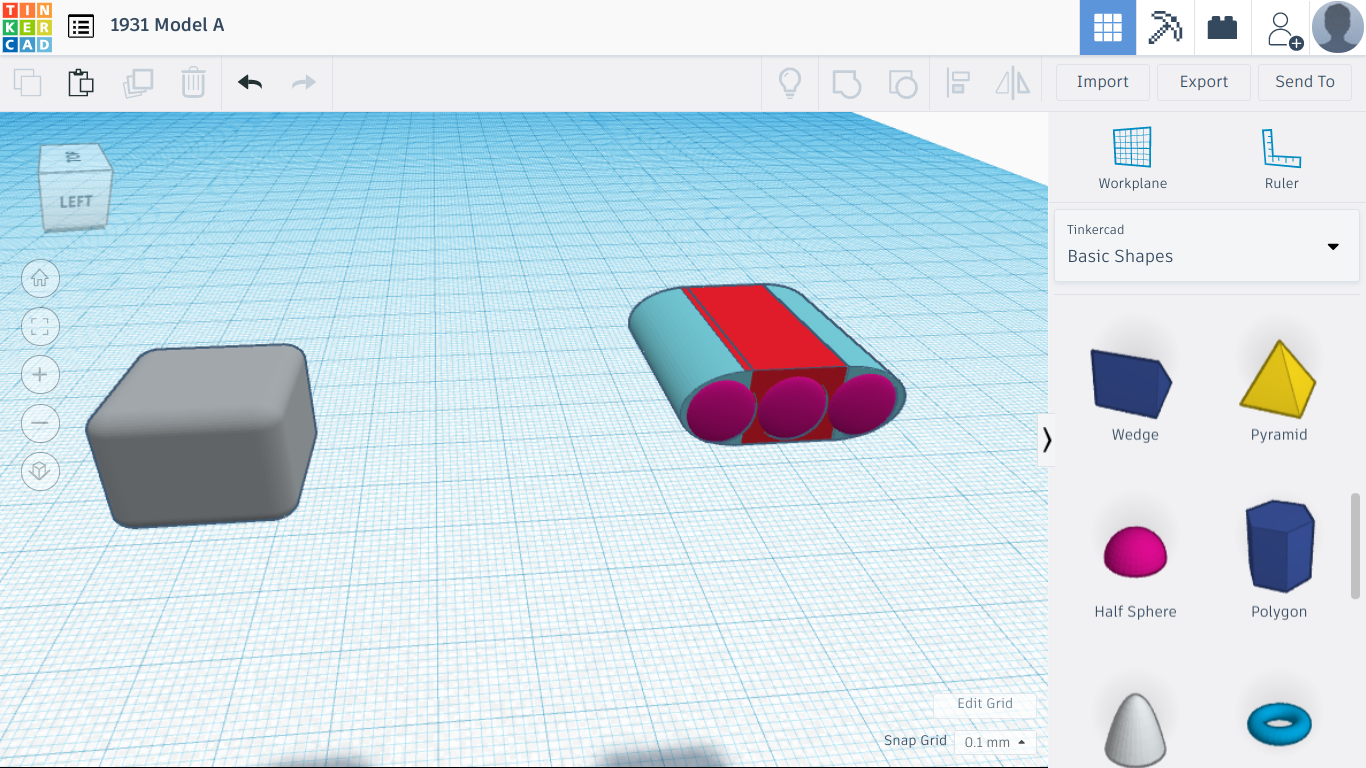Open the designs list menu
The width and height of the screenshot is (1366, 768).
81,26
